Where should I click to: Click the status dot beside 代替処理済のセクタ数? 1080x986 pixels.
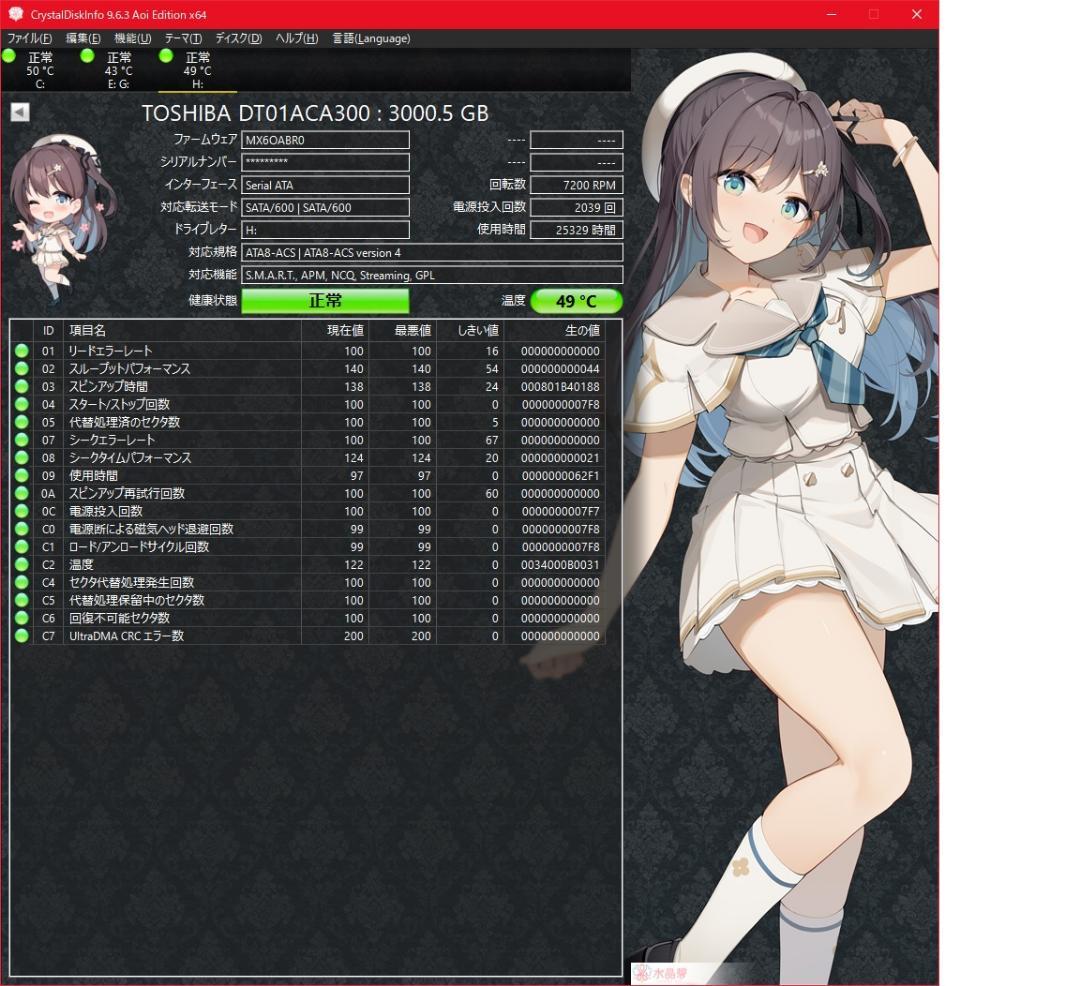[22, 422]
